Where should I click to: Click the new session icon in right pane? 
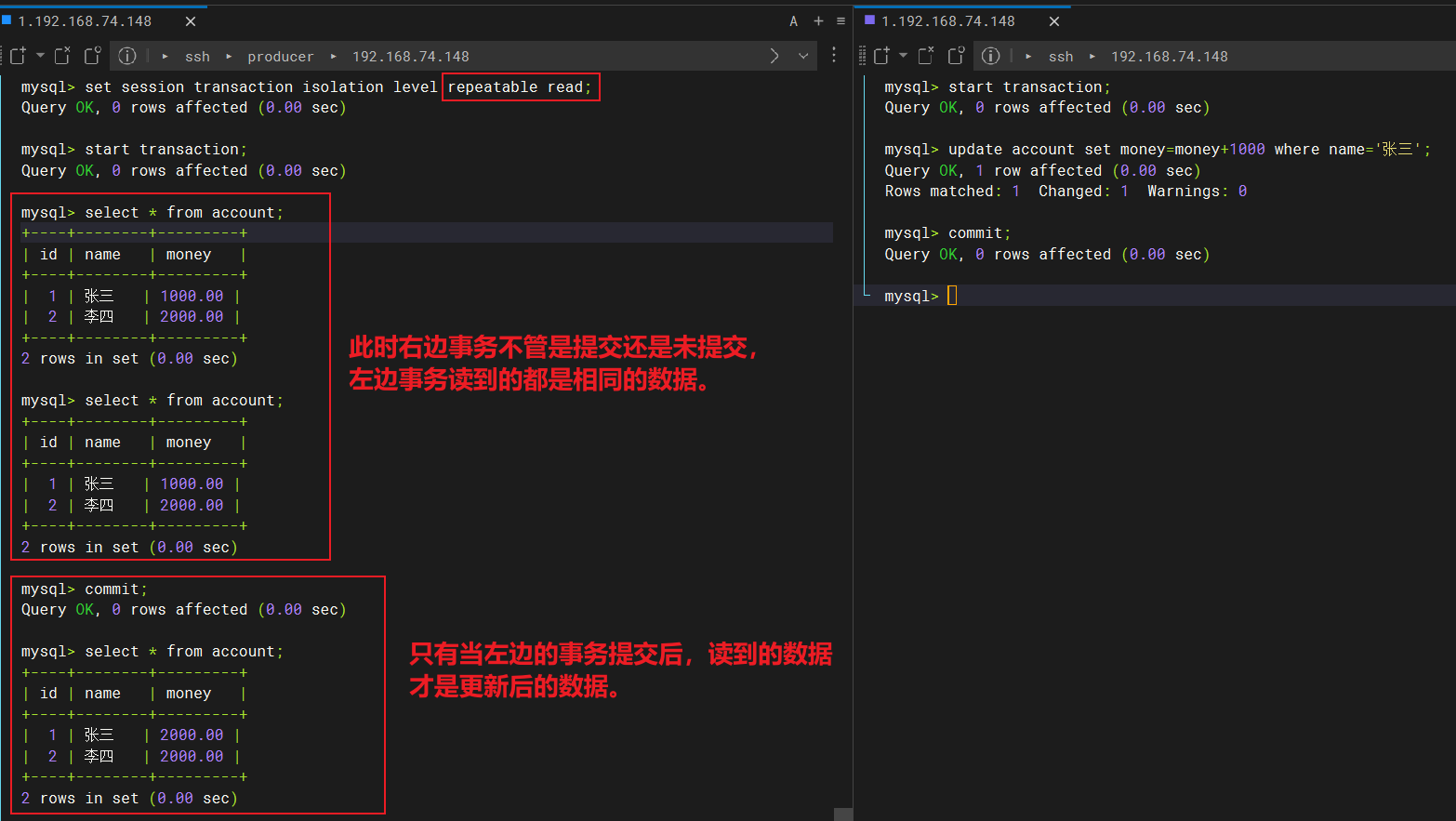(881, 56)
